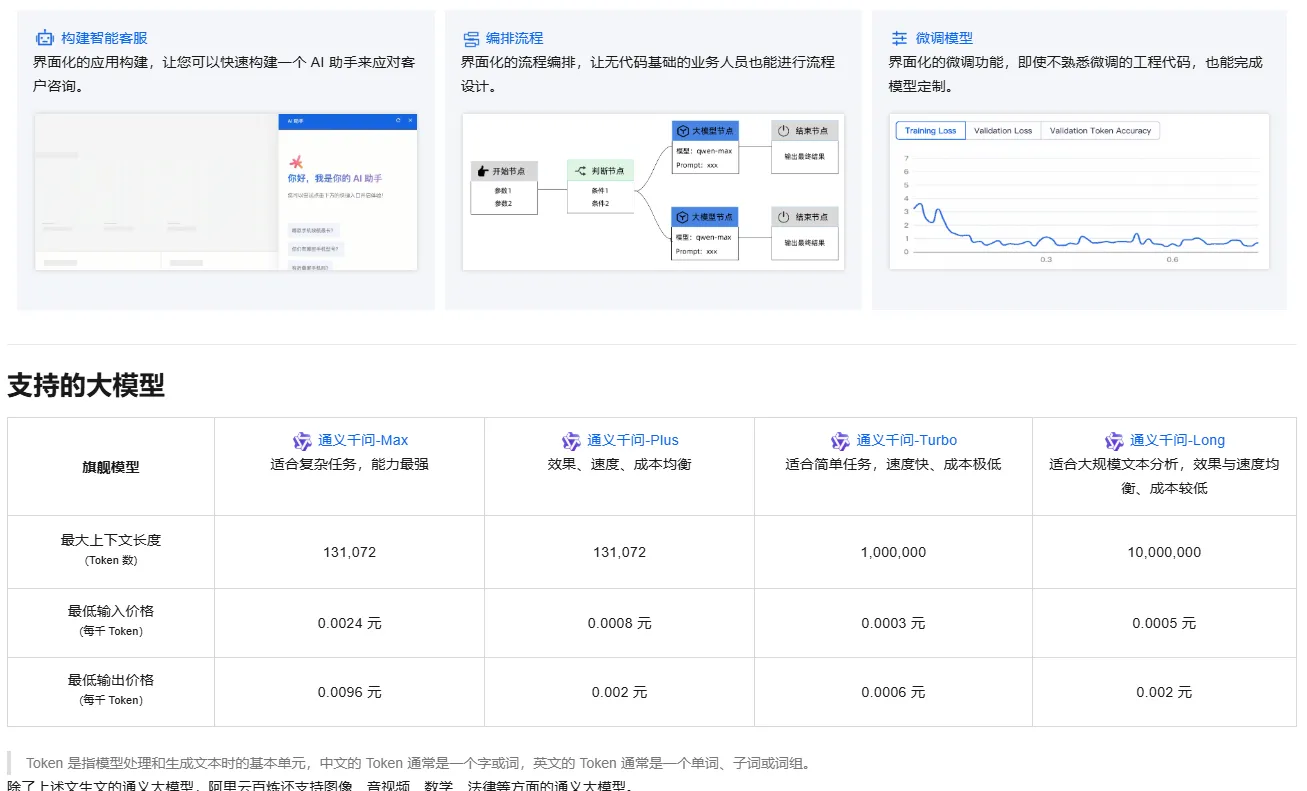This screenshot has width=1307, height=791.
Task: Open the 构建智能客服 heading link
Action: (x=104, y=38)
